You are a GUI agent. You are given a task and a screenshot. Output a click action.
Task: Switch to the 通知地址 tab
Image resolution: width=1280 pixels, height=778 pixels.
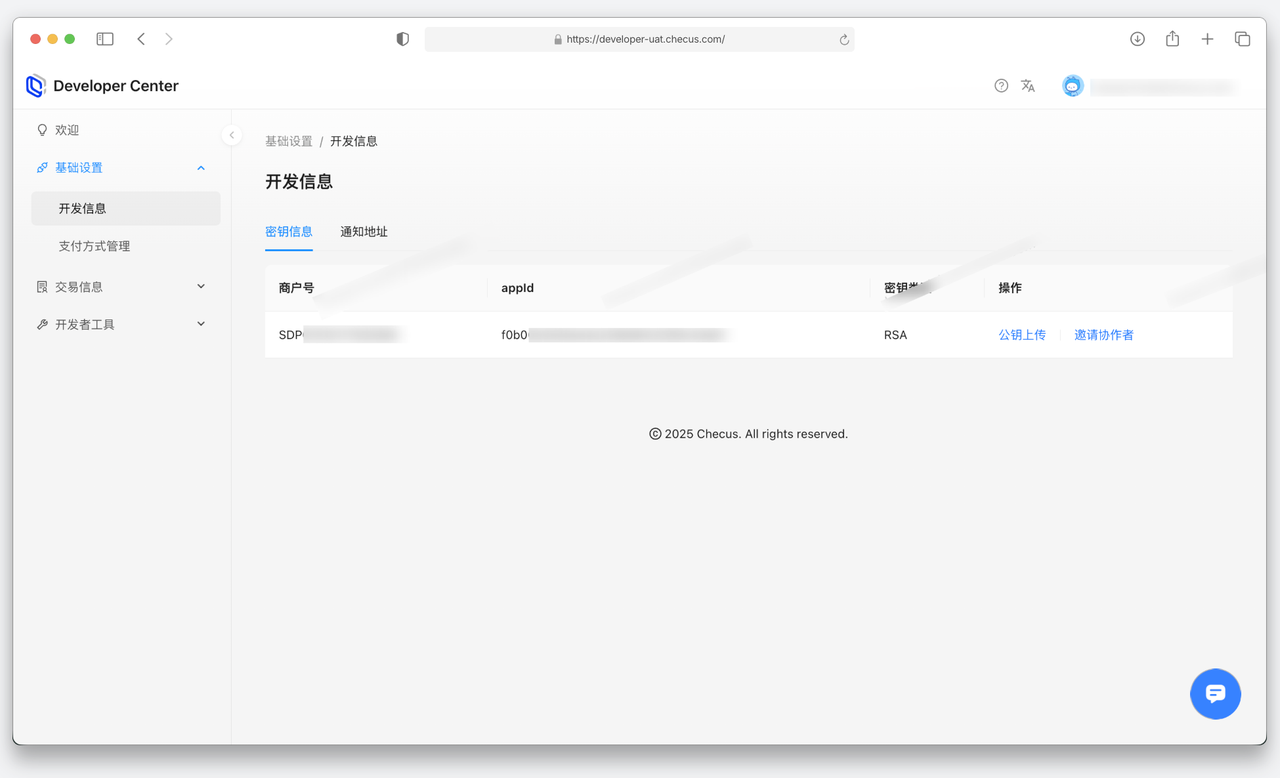(x=364, y=232)
